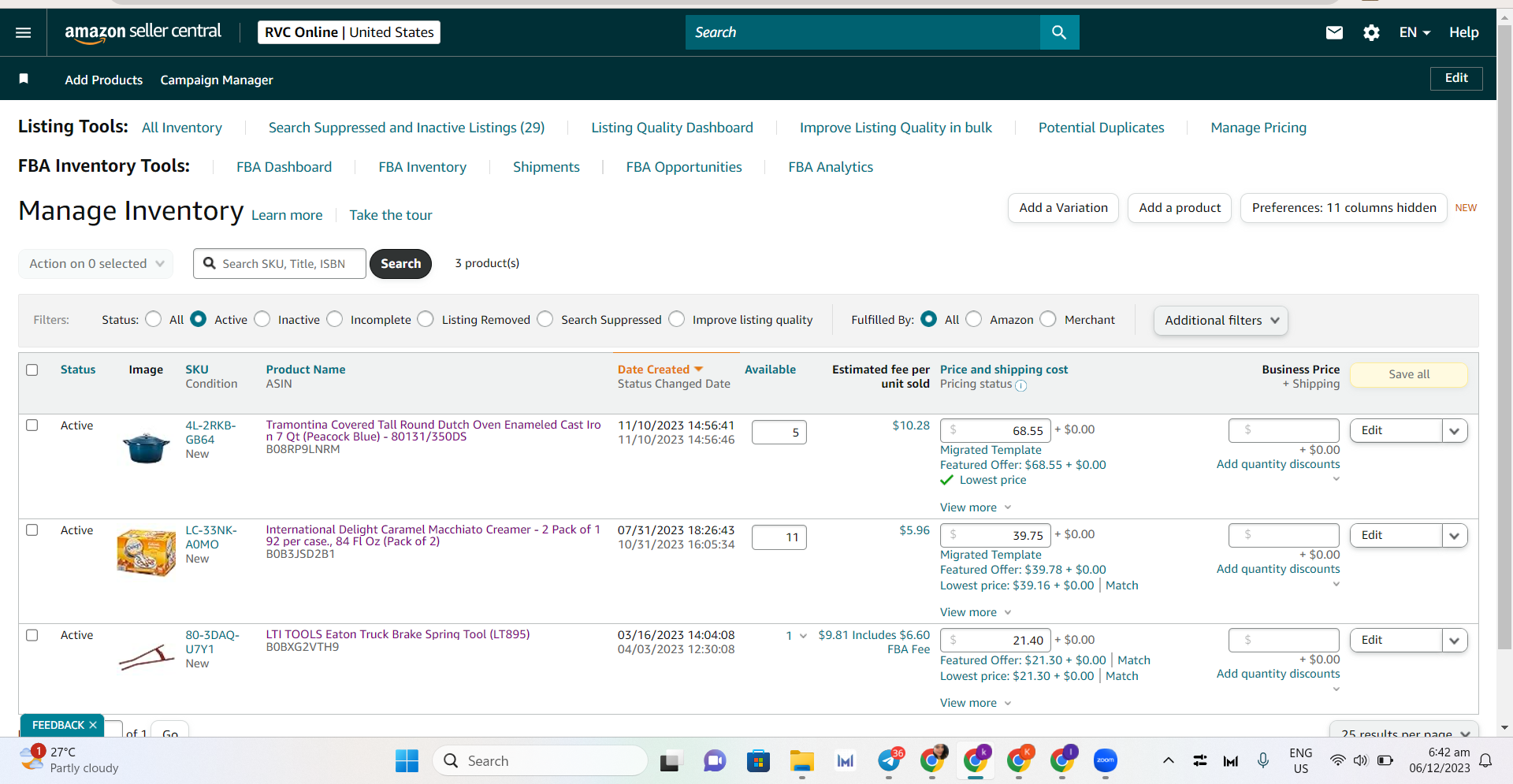Launch the Teams Chat taskbar icon
The height and width of the screenshot is (784, 1513).
click(x=715, y=761)
